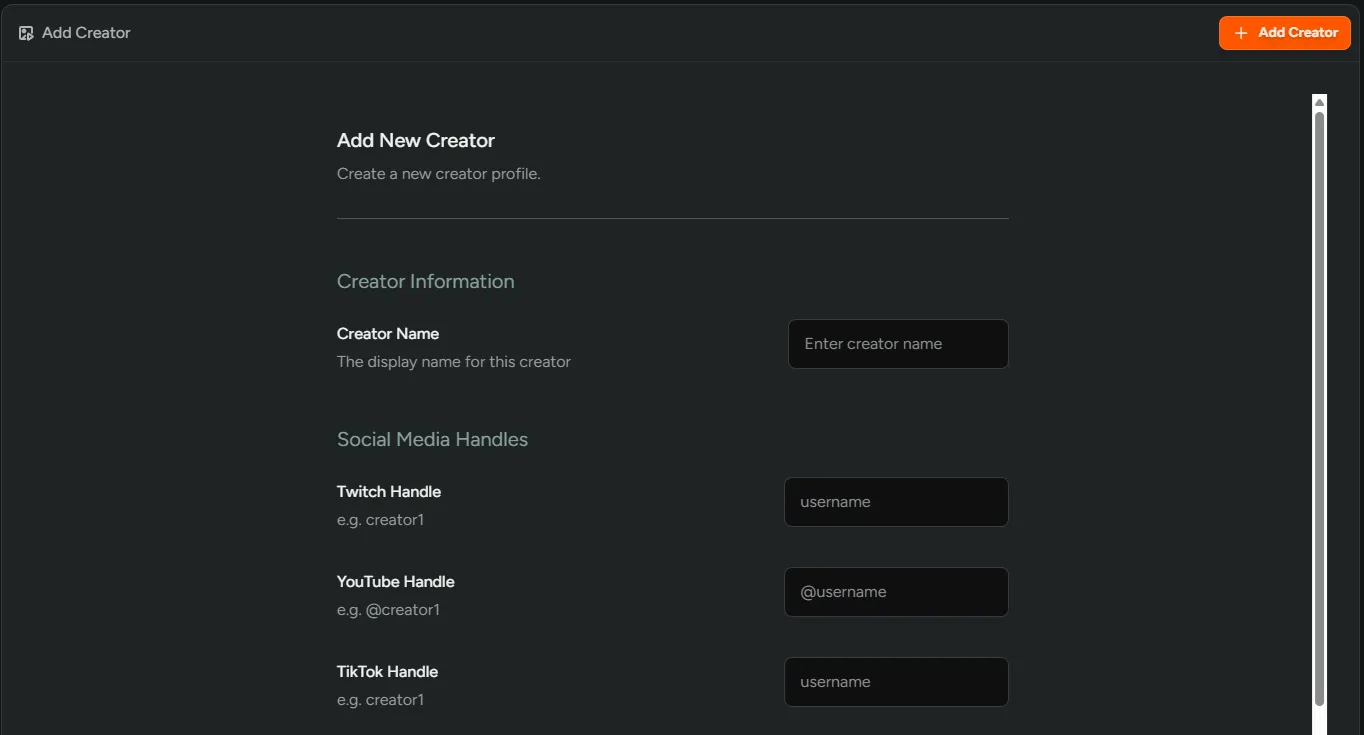The height and width of the screenshot is (735, 1364).
Task: Focus the Twitch Handle username field
Action: pyautogui.click(x=896, y=501)
